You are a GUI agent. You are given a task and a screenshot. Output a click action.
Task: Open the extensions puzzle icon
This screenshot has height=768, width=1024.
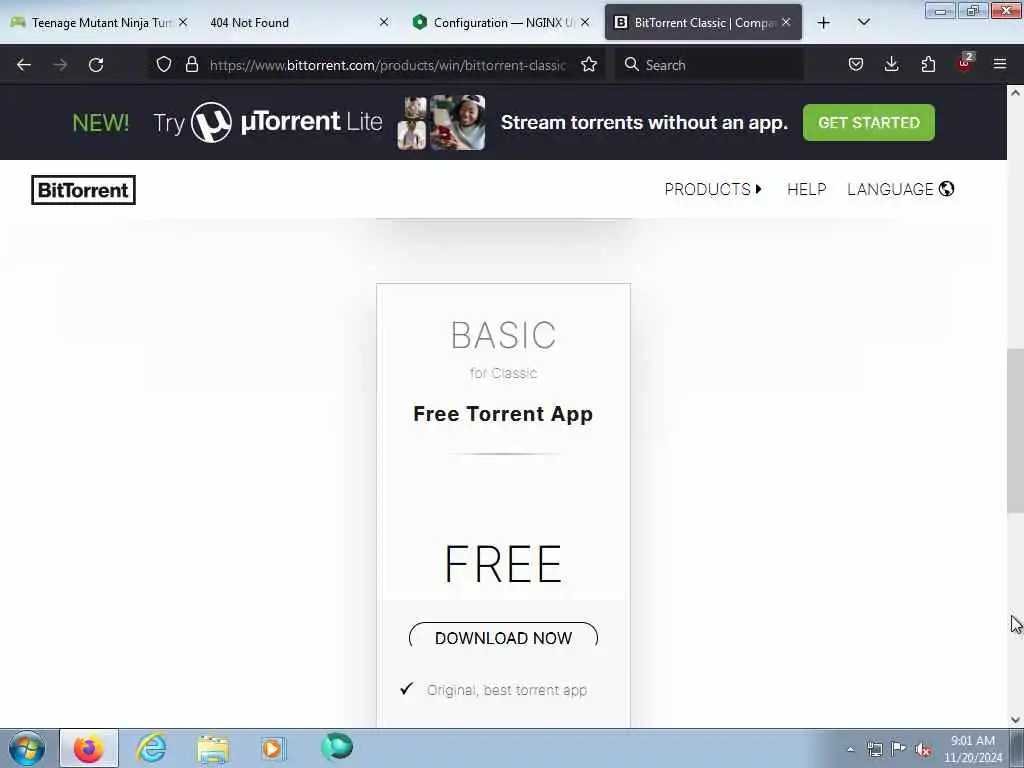(x=928, y=64)
